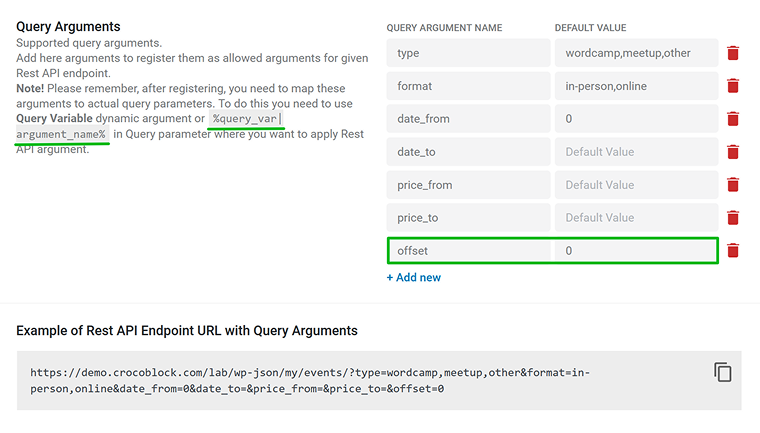The height and width of the screenshot is (433, 760).
Task: Click the 'Supported query arguments.' text
Action: click(89, 43)
